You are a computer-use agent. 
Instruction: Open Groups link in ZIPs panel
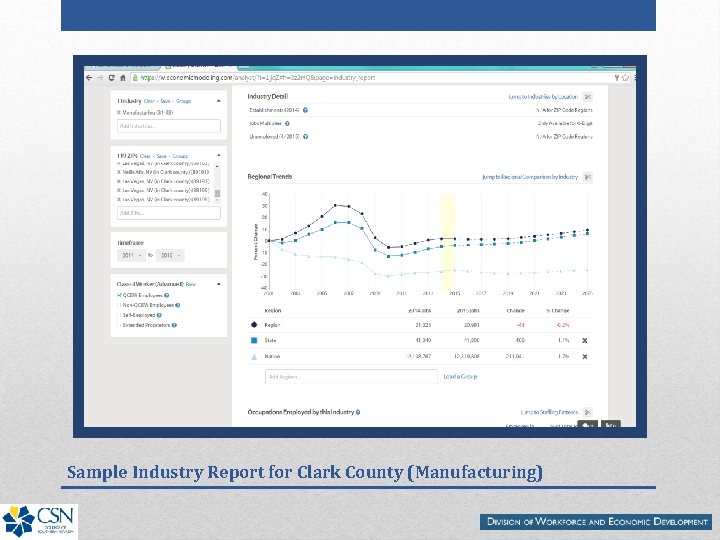click(x=180, y=156)
